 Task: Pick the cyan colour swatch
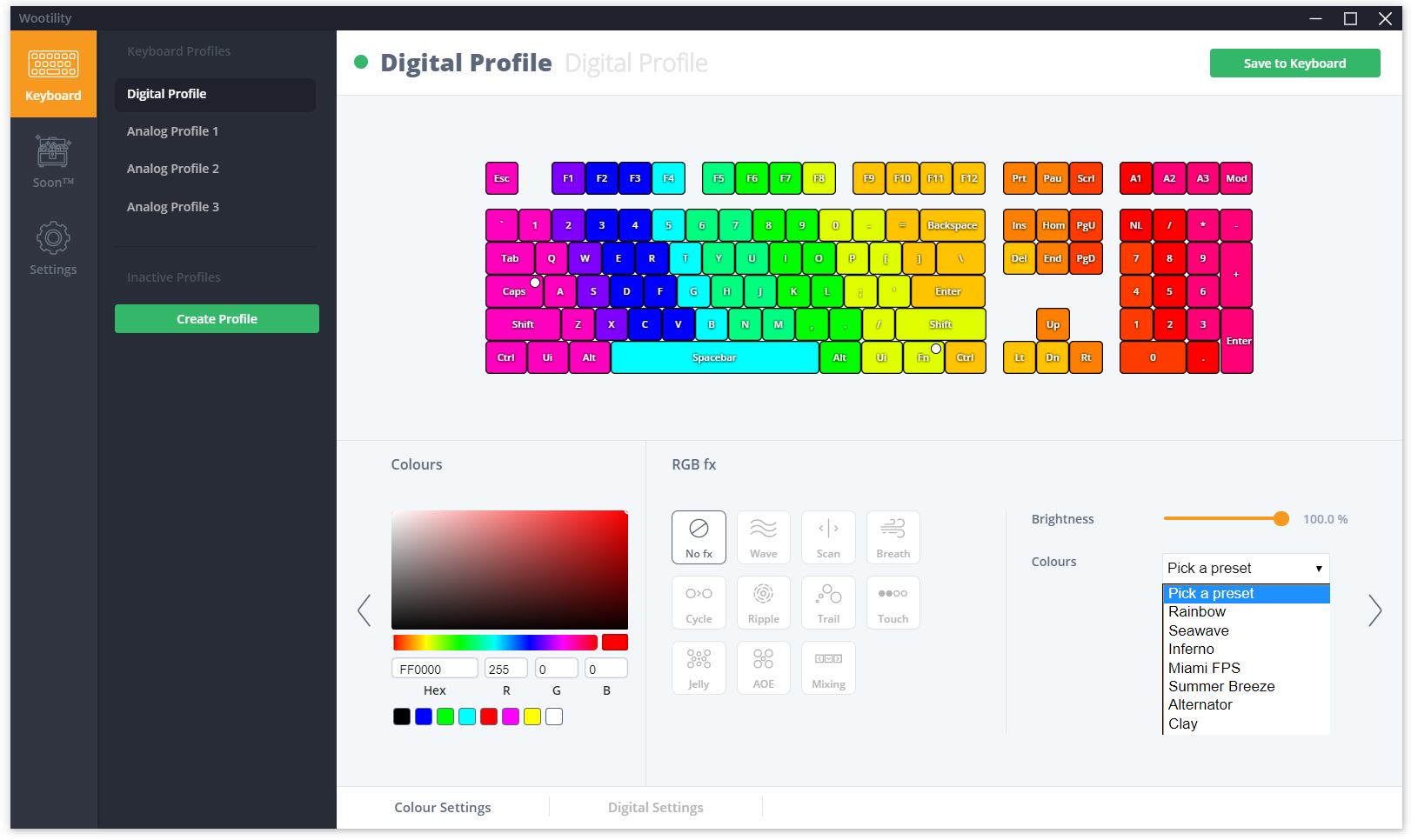coord(467,717)
